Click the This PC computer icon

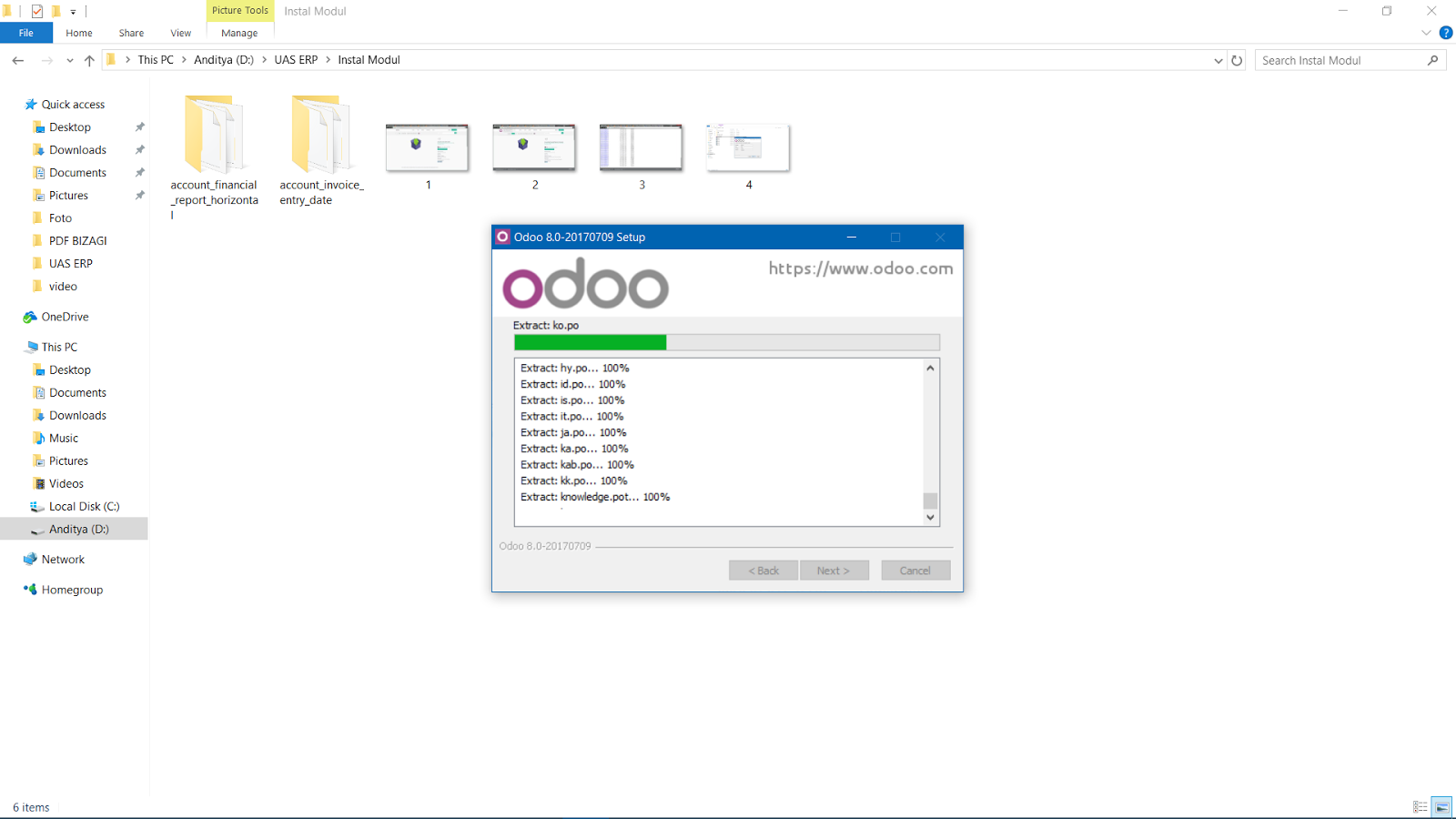[x=32, y=347]
